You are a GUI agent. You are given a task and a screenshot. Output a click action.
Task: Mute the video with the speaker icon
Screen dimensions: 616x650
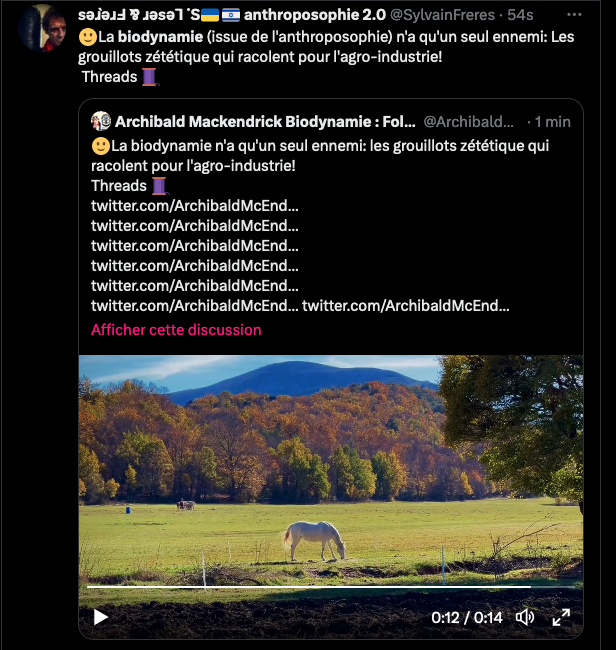click(525, 617)
